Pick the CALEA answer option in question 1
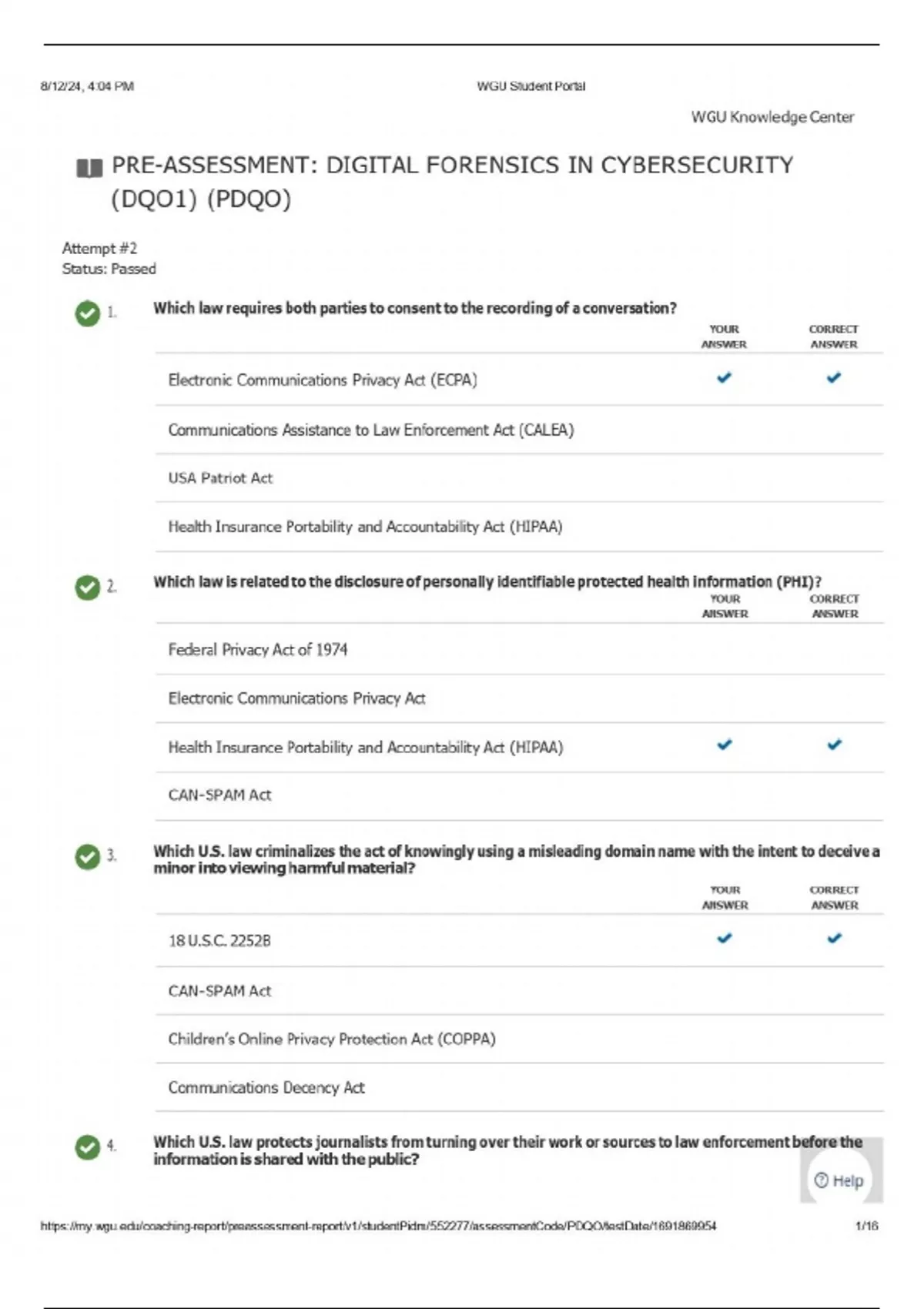This screenshot has height=1309, width=924. coord(371,430)
